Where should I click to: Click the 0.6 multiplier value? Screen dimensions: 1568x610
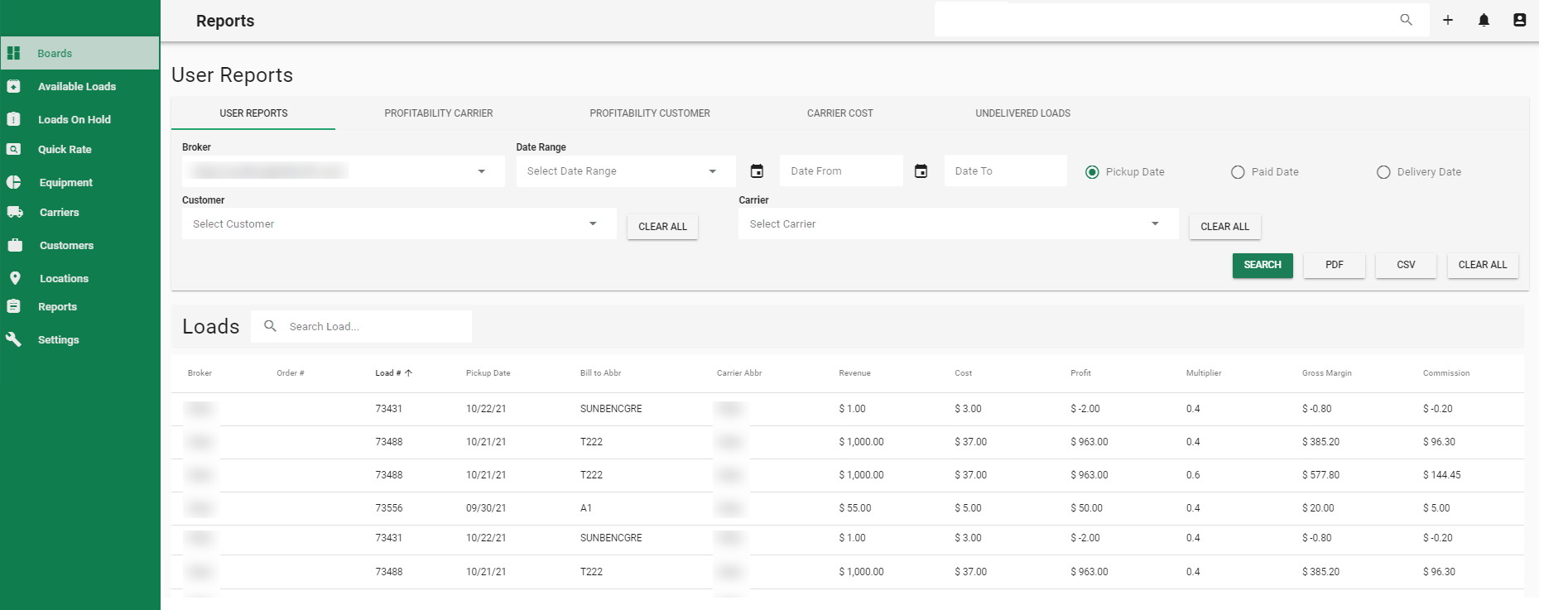pyautogui.click(x=1193, y=475)
